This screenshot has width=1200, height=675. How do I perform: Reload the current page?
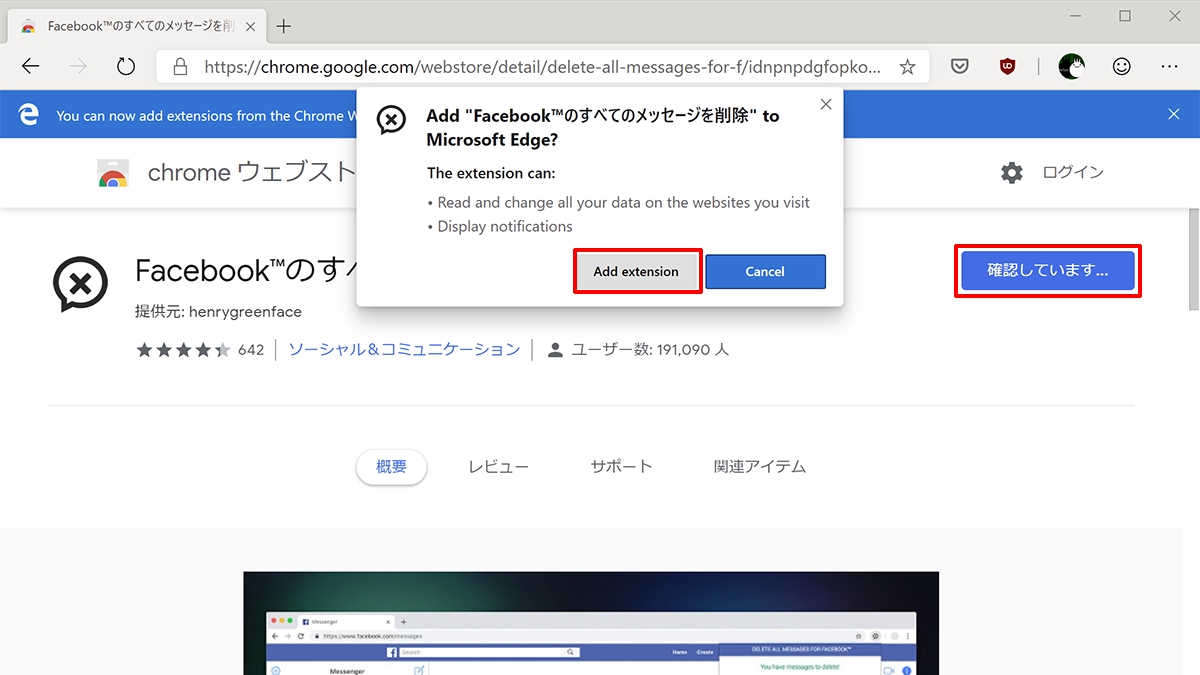[126, 67]
